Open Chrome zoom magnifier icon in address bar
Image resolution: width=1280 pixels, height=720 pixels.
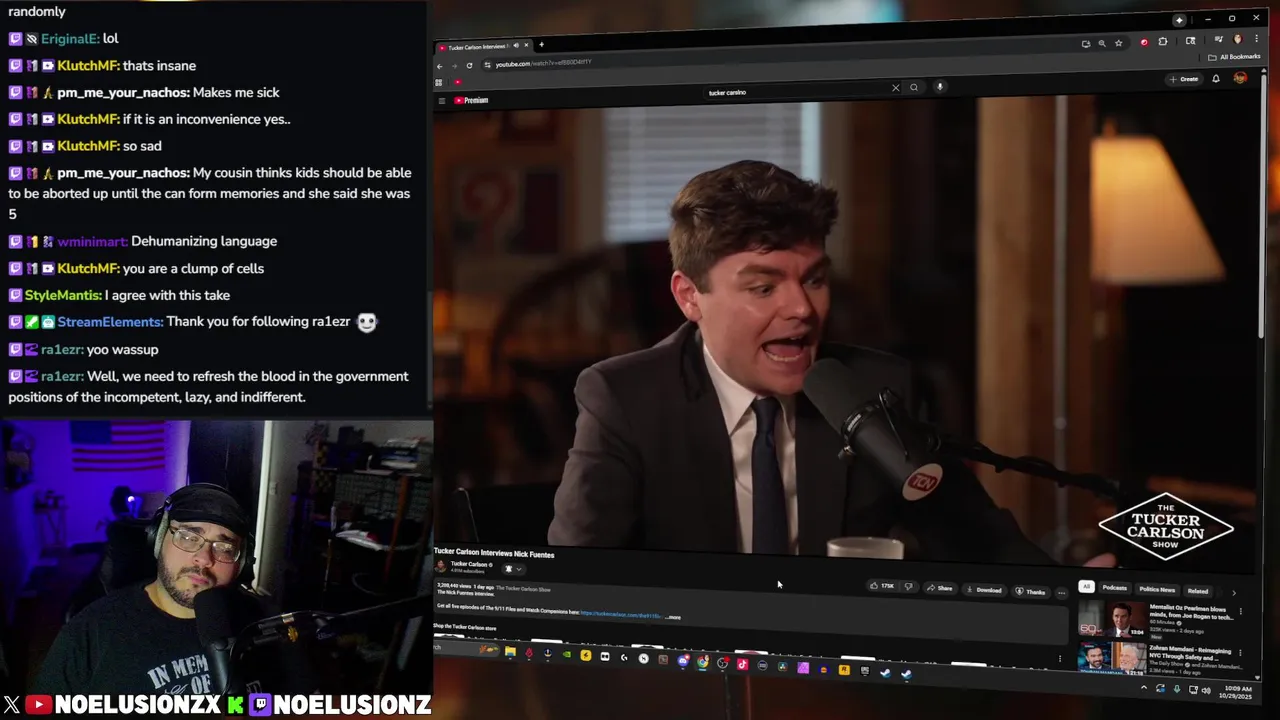pyautogui.click(x=1102, y=43)
